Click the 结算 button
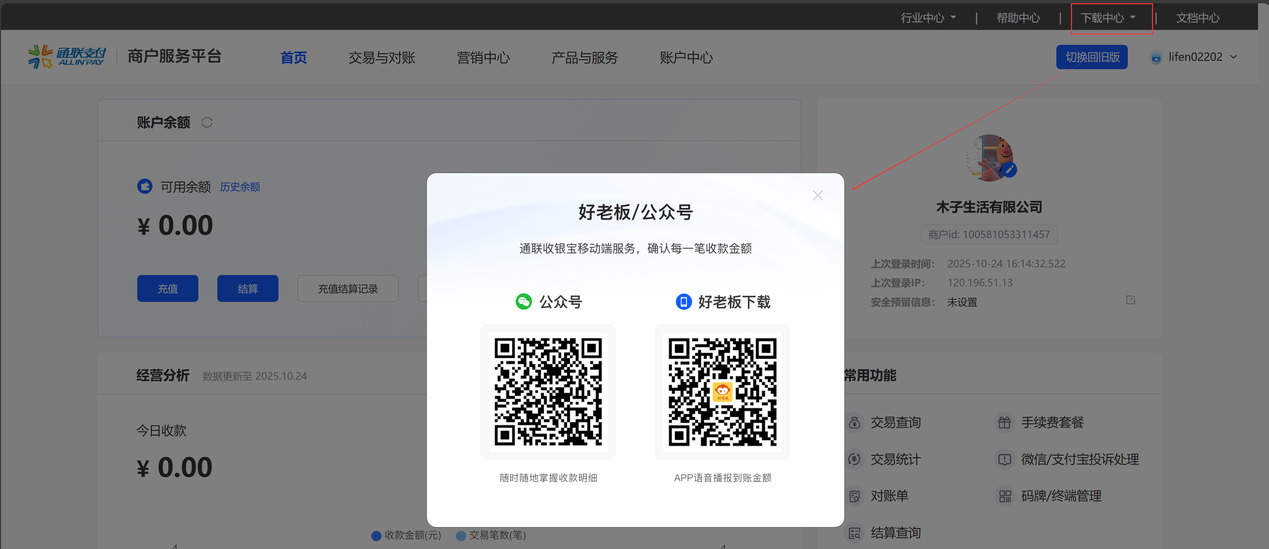The width and height of the screenshot is (1269, 549). point(247,289)
